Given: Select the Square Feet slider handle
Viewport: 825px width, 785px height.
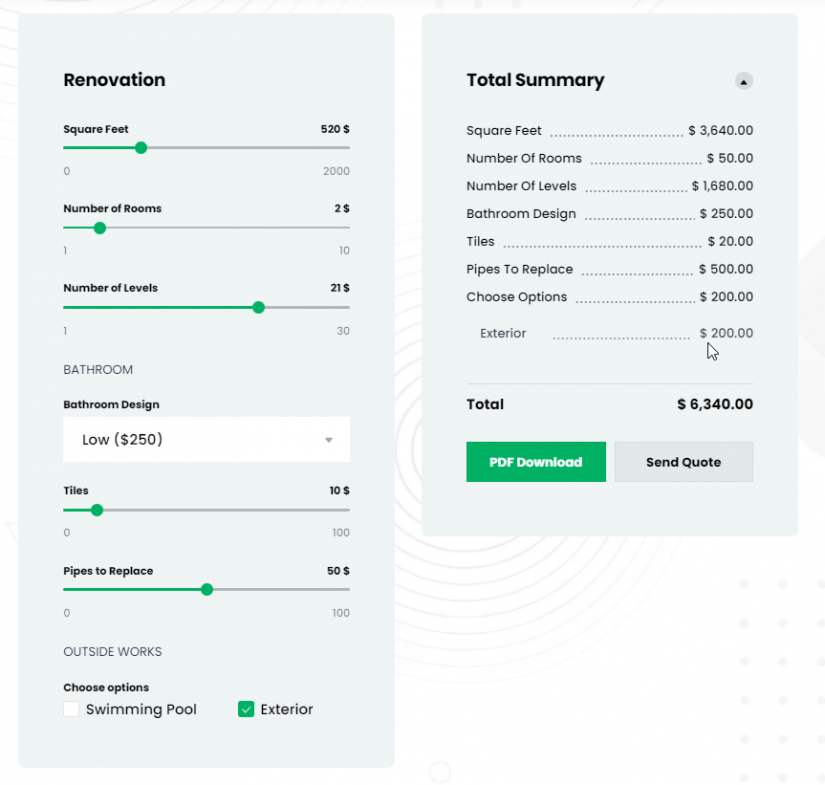Looking at the screenshot, I should click(141, 147).
